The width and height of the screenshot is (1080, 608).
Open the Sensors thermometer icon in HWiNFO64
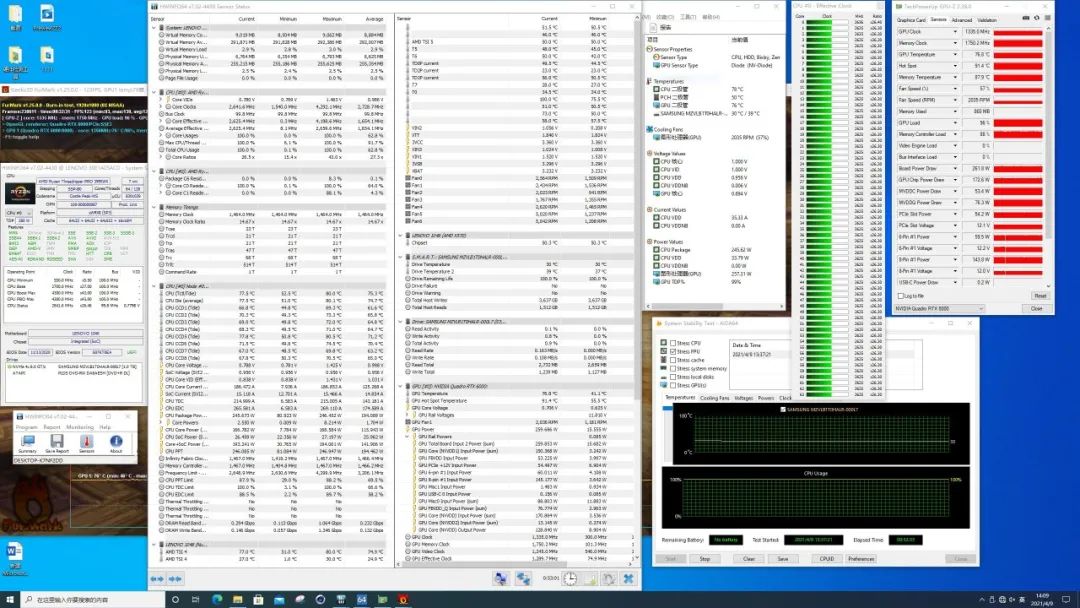(x=86, y=441)
